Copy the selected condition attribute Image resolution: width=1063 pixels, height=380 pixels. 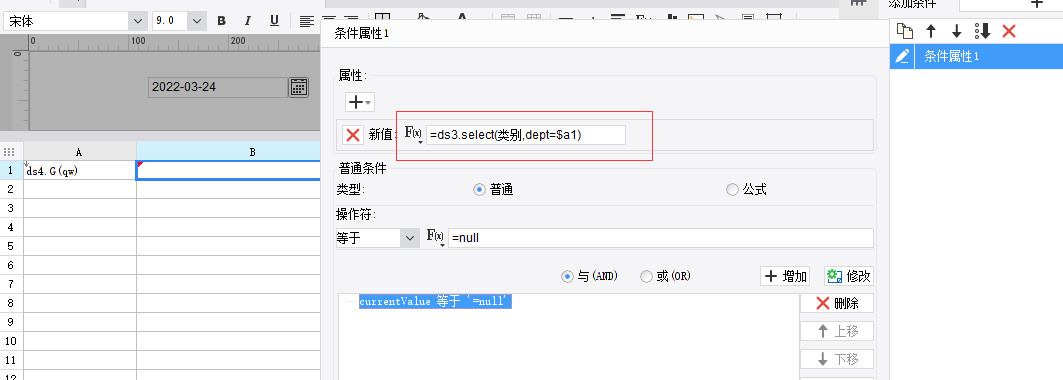click(x=904, y=30)
